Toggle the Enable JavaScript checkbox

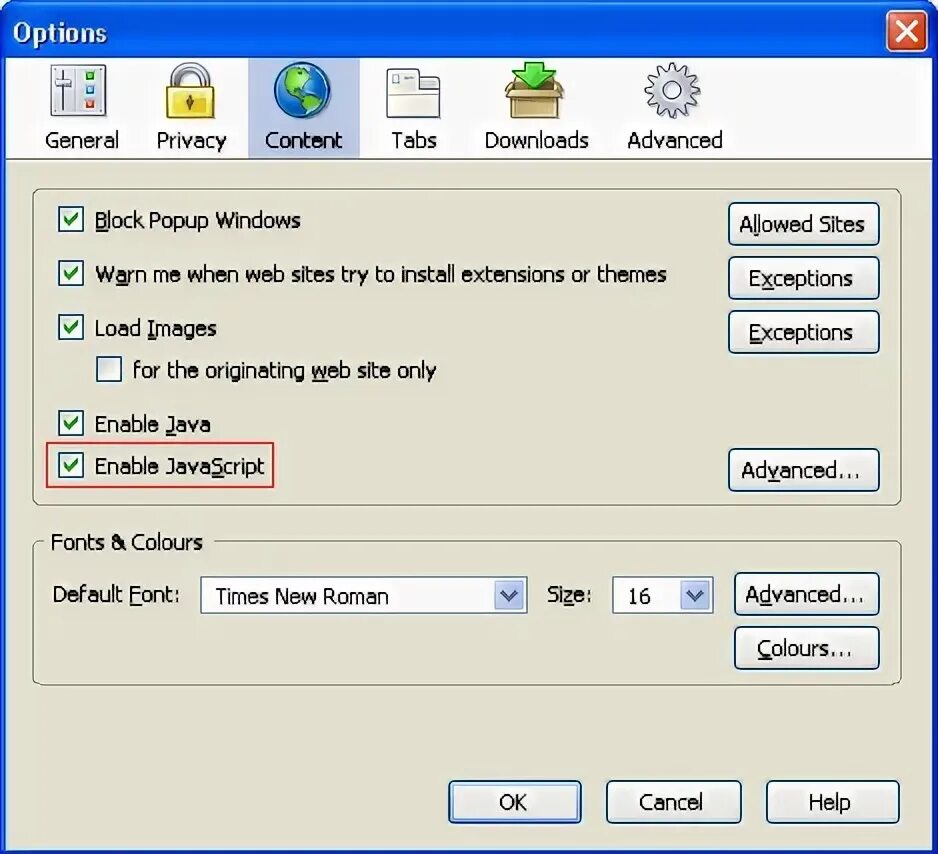tap(71, 465)
